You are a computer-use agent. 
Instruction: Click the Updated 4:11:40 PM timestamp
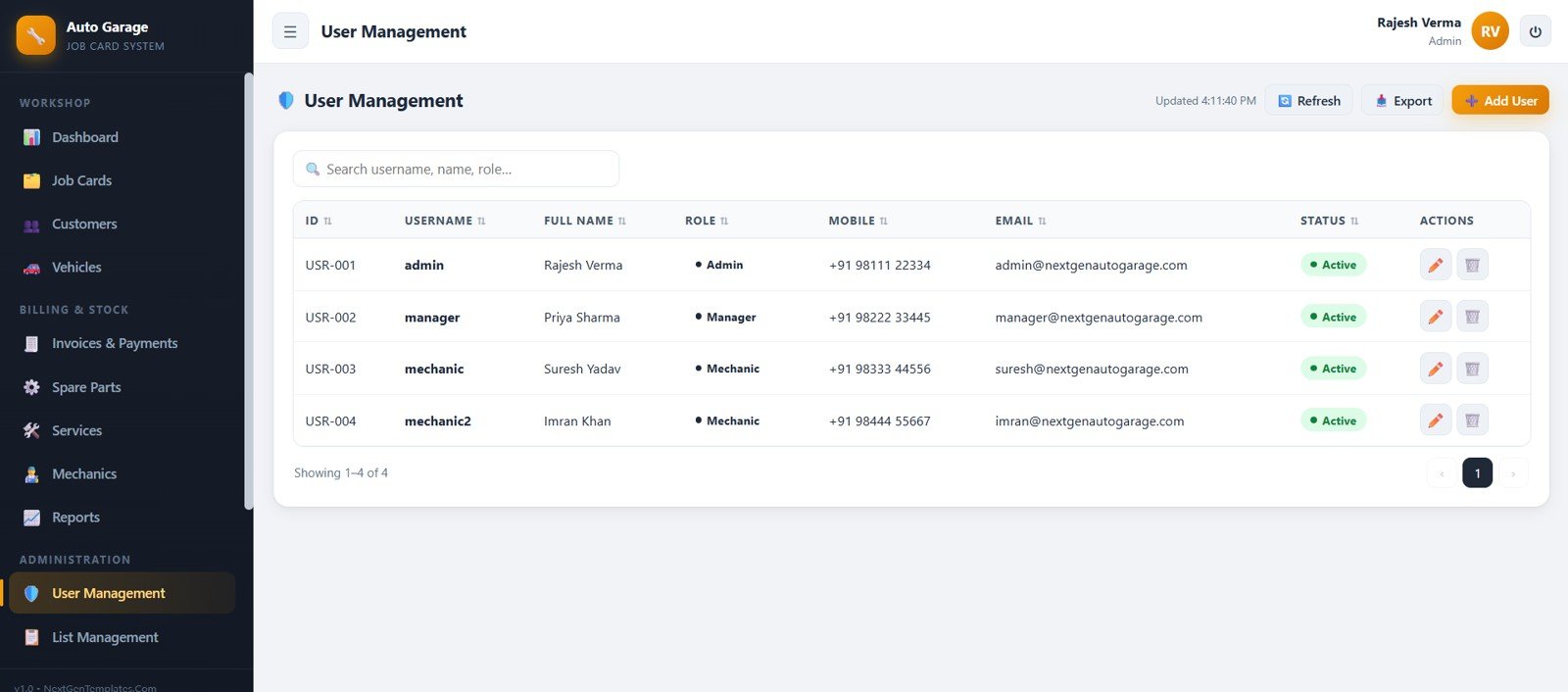(1205, 101)
